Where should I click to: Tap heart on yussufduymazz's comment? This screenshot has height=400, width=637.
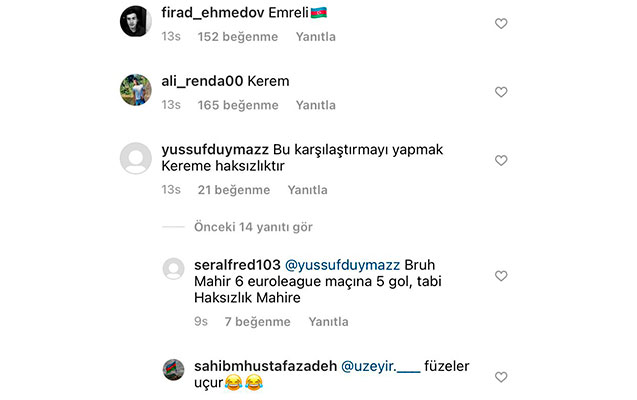pos(501,160)
